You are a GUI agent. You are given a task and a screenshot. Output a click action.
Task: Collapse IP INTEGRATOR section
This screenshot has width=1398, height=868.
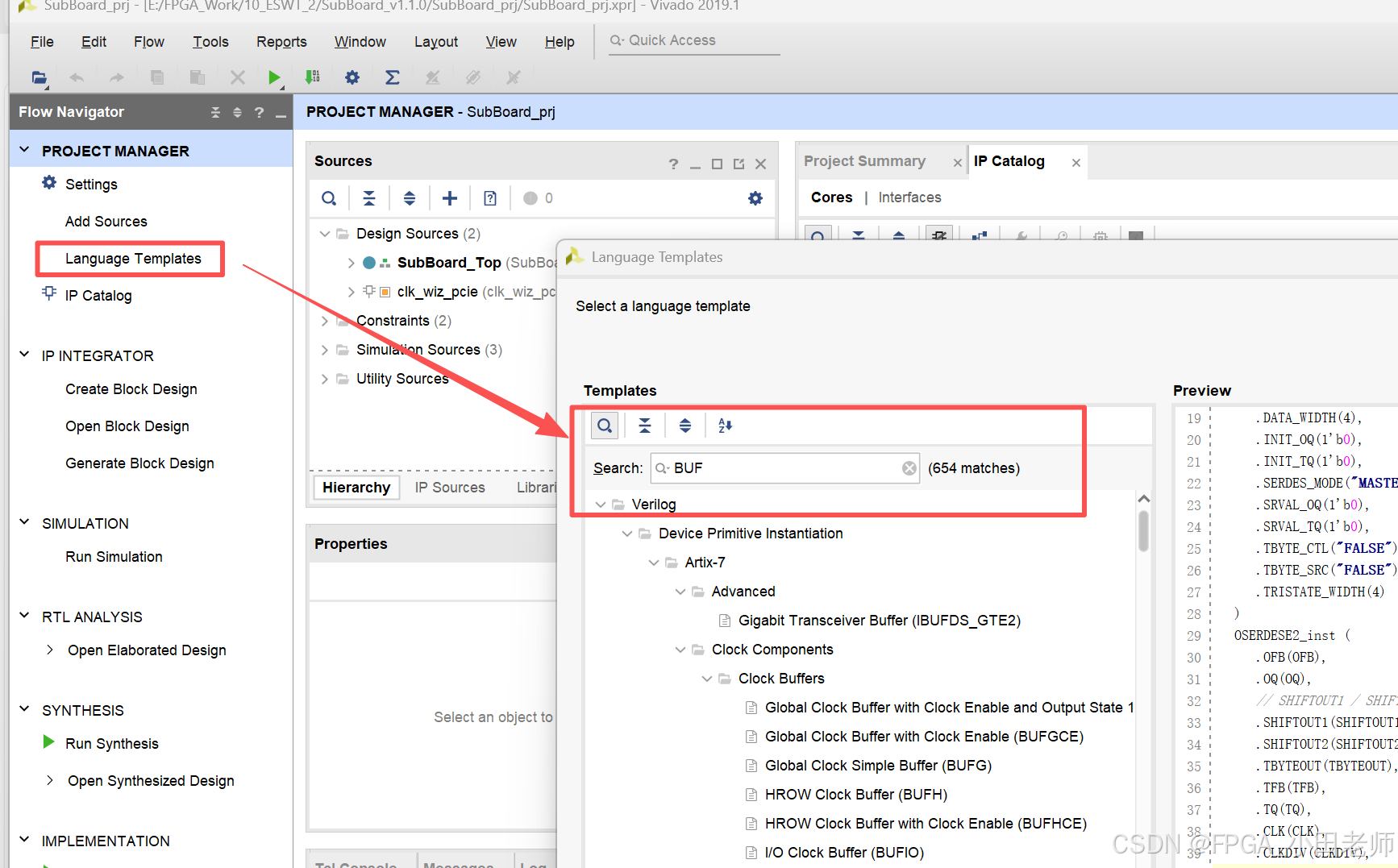(x=24, y=355)
